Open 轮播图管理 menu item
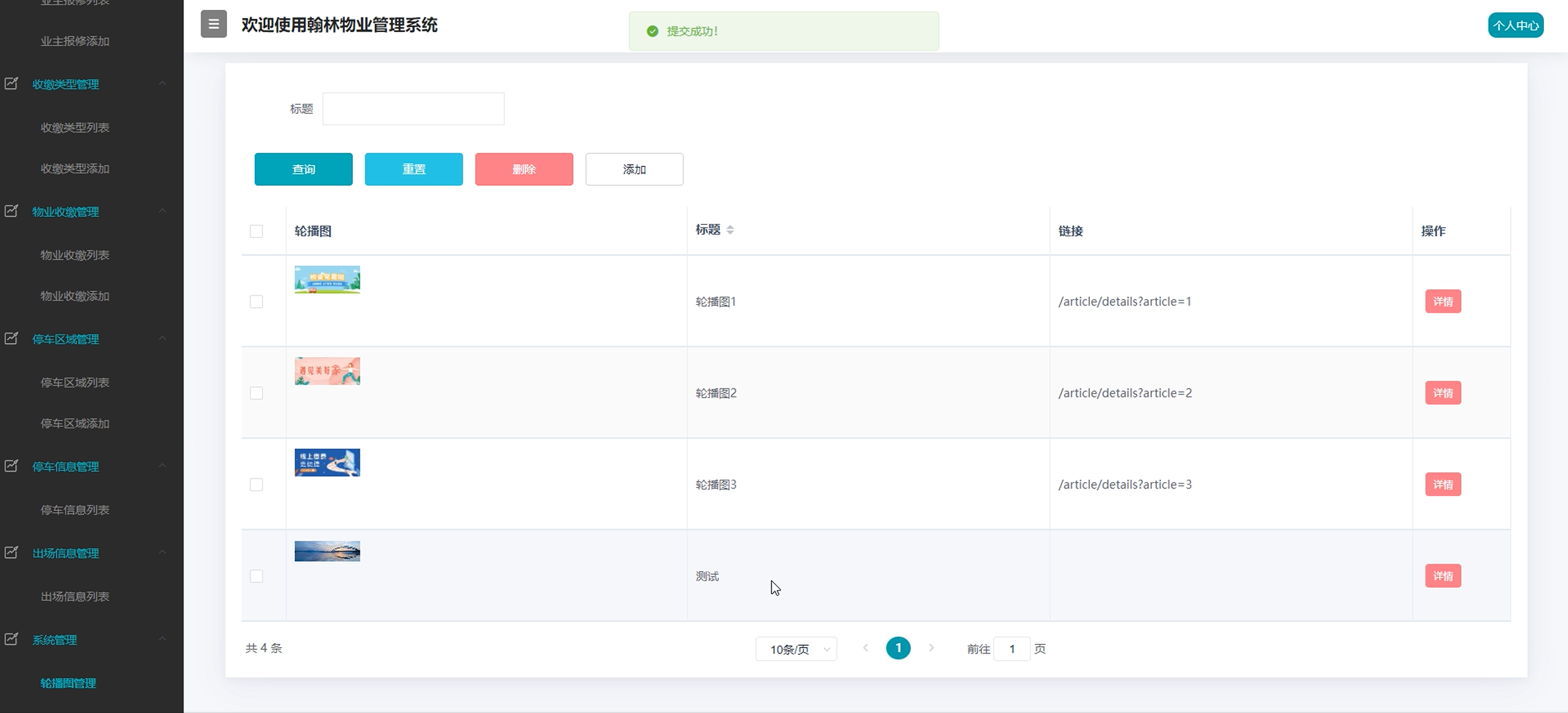 click(68, 683)
